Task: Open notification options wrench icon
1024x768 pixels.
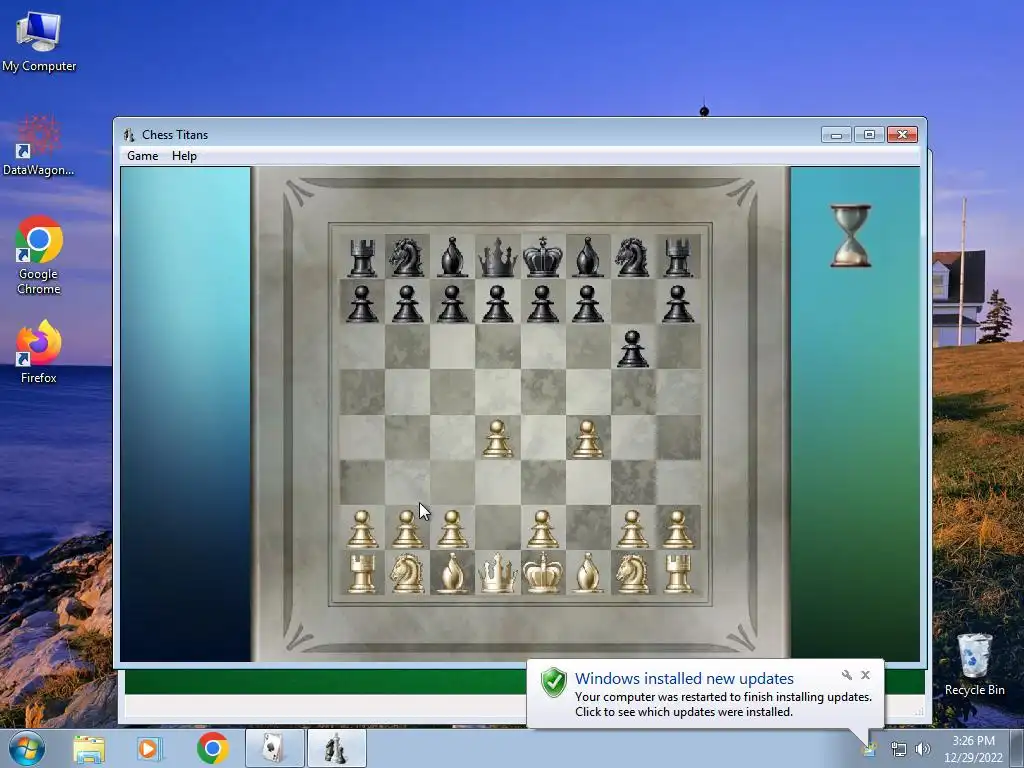Action: [x=846, y=675]
